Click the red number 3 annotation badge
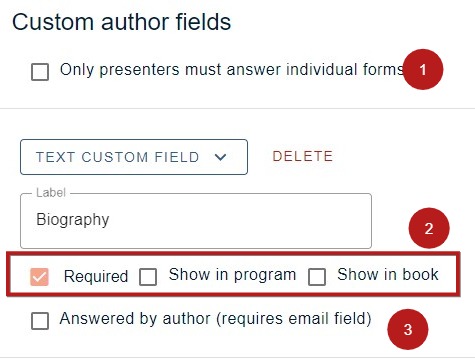The height and width of the screenshot is (361, 475). click(x=408, y=329)
